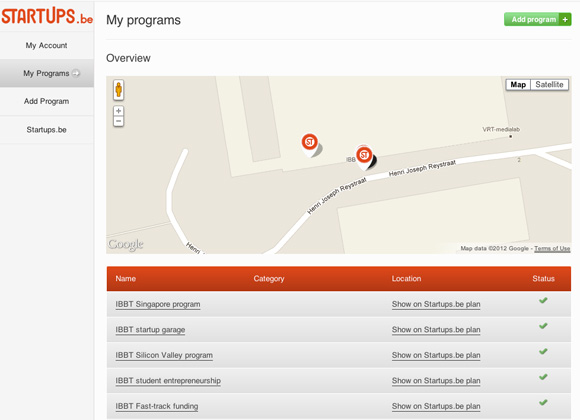Open the Google logo on map
580x420 pixels.
click(x=126, y=244)
